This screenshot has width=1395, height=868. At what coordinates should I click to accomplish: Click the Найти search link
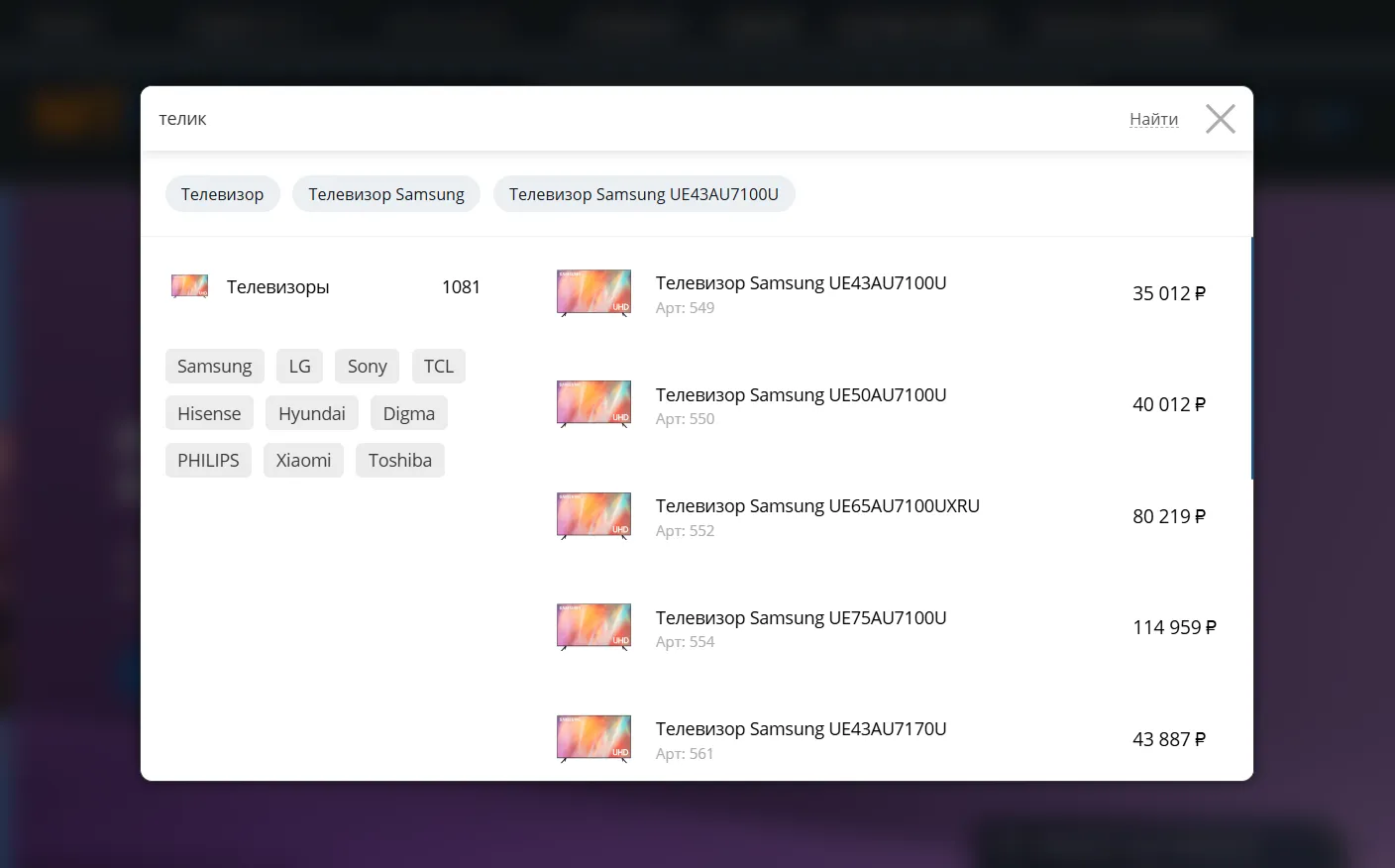tap(1153, 119)
